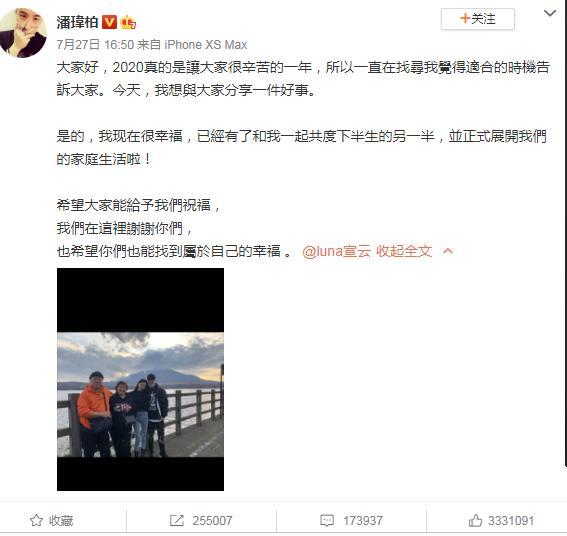Open the 潘瑋柏 username link
The width and height of the screenshot is (567, 536).
coord(77,22)
